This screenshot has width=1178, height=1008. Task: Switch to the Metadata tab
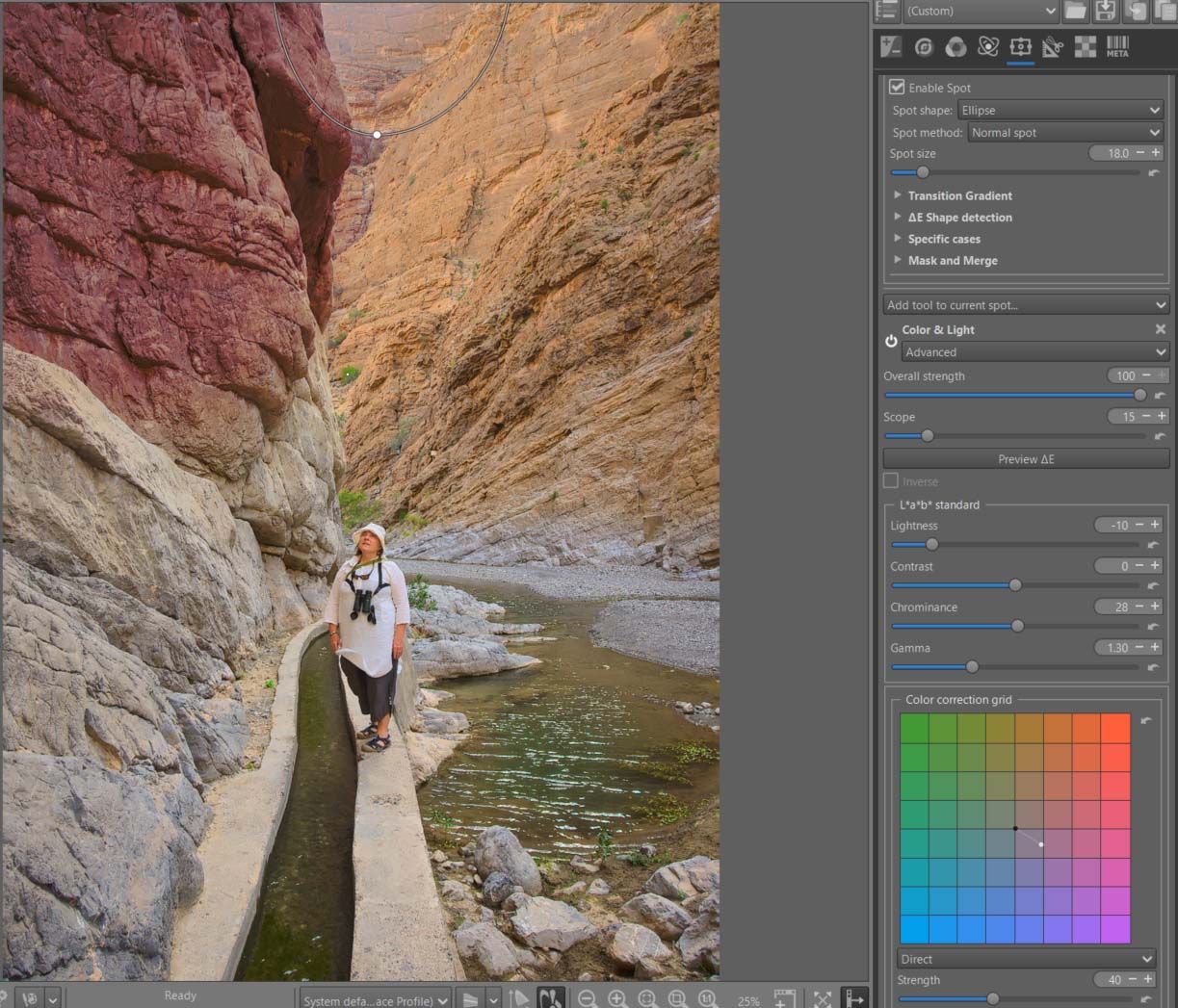click(x=1117, y=46)
